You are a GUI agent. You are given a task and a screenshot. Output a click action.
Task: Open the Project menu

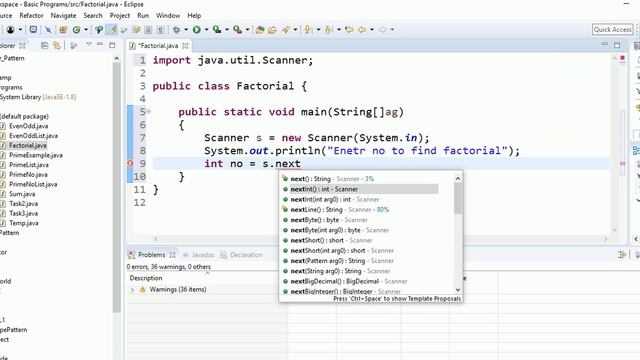pos(120,16)
